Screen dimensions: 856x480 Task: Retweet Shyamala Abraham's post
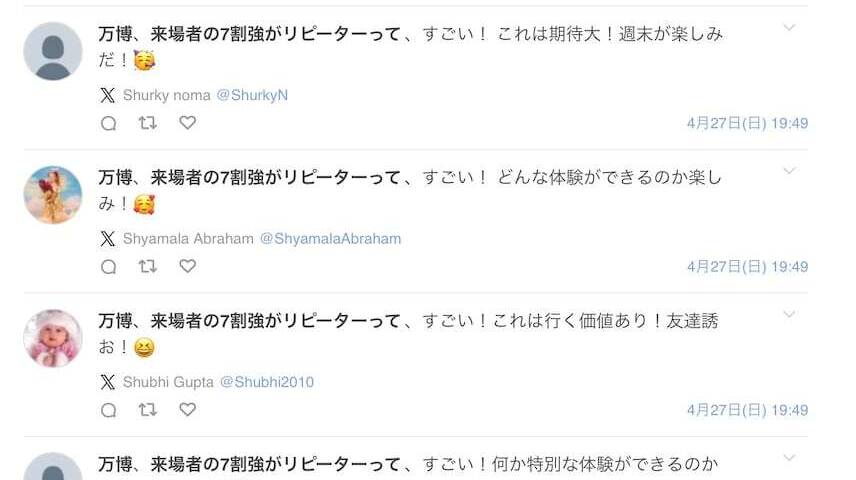[147, 266]
